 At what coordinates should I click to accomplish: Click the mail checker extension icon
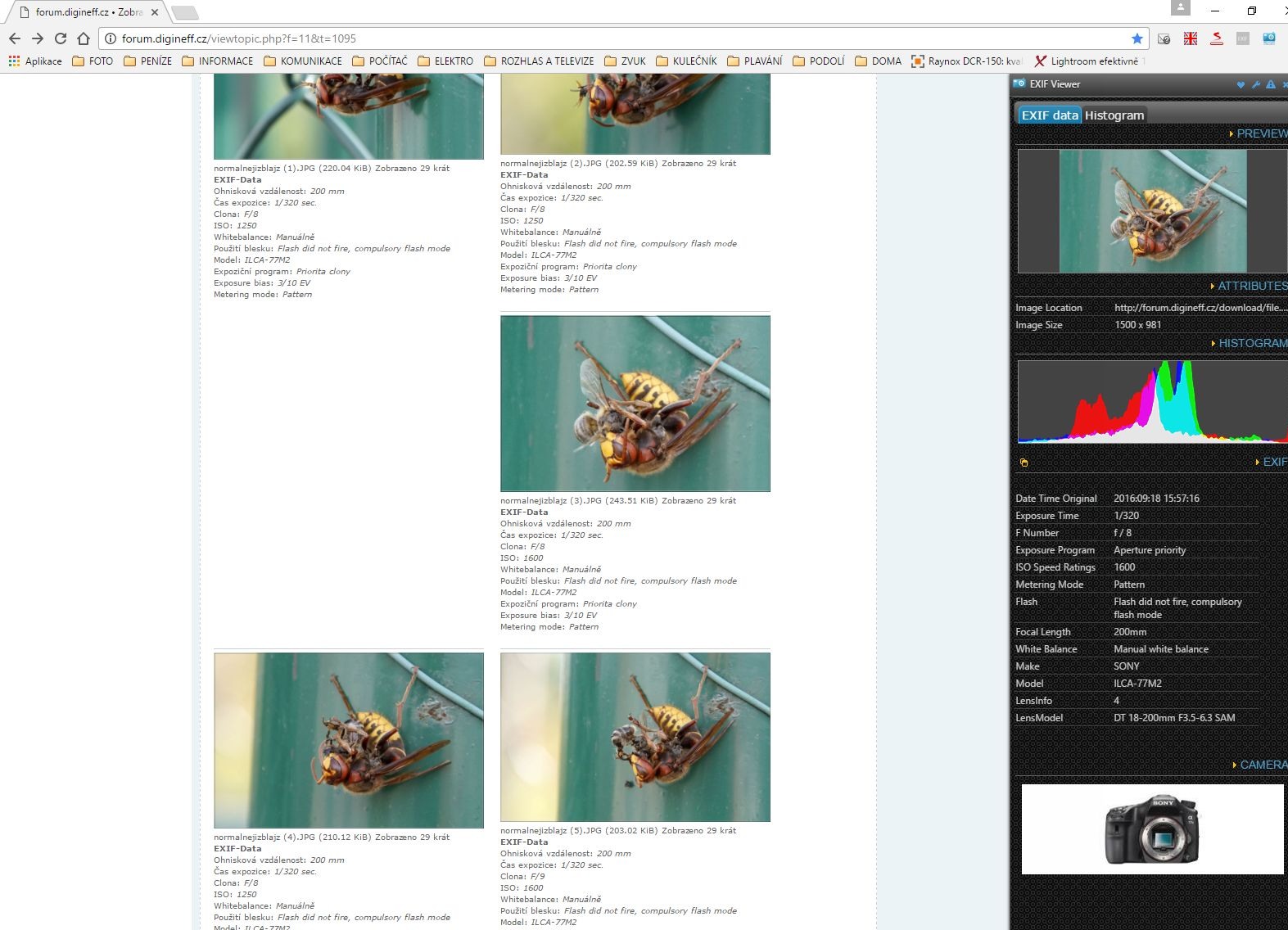coord(1164,38)
